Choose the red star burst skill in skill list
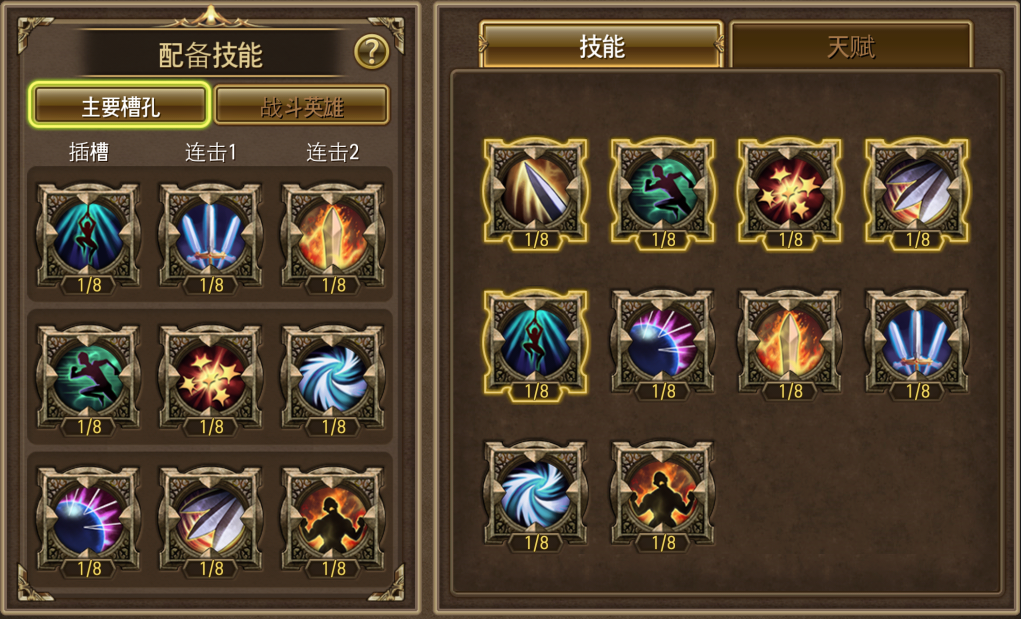This screenshot has width=1021, height=619. [x=790, y=192]
